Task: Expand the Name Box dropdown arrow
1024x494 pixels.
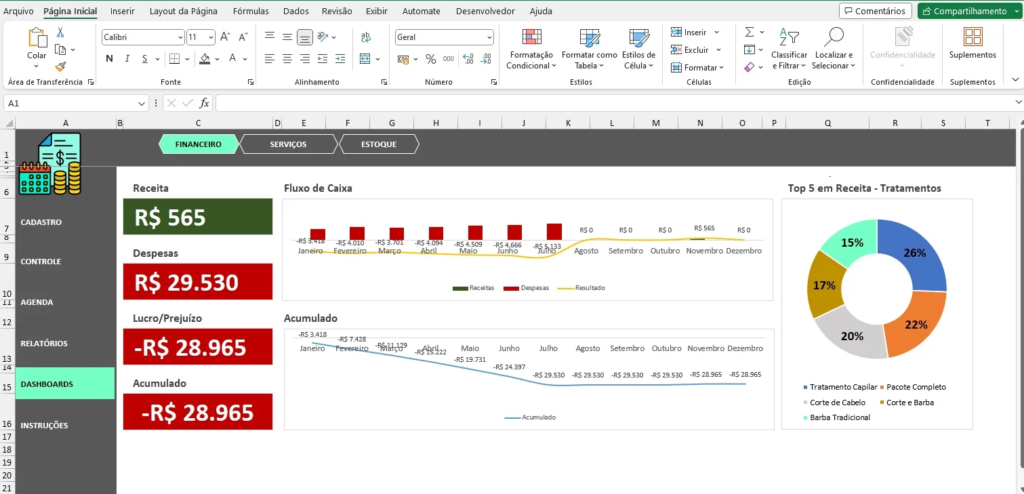Action: (x=141, y=103)
